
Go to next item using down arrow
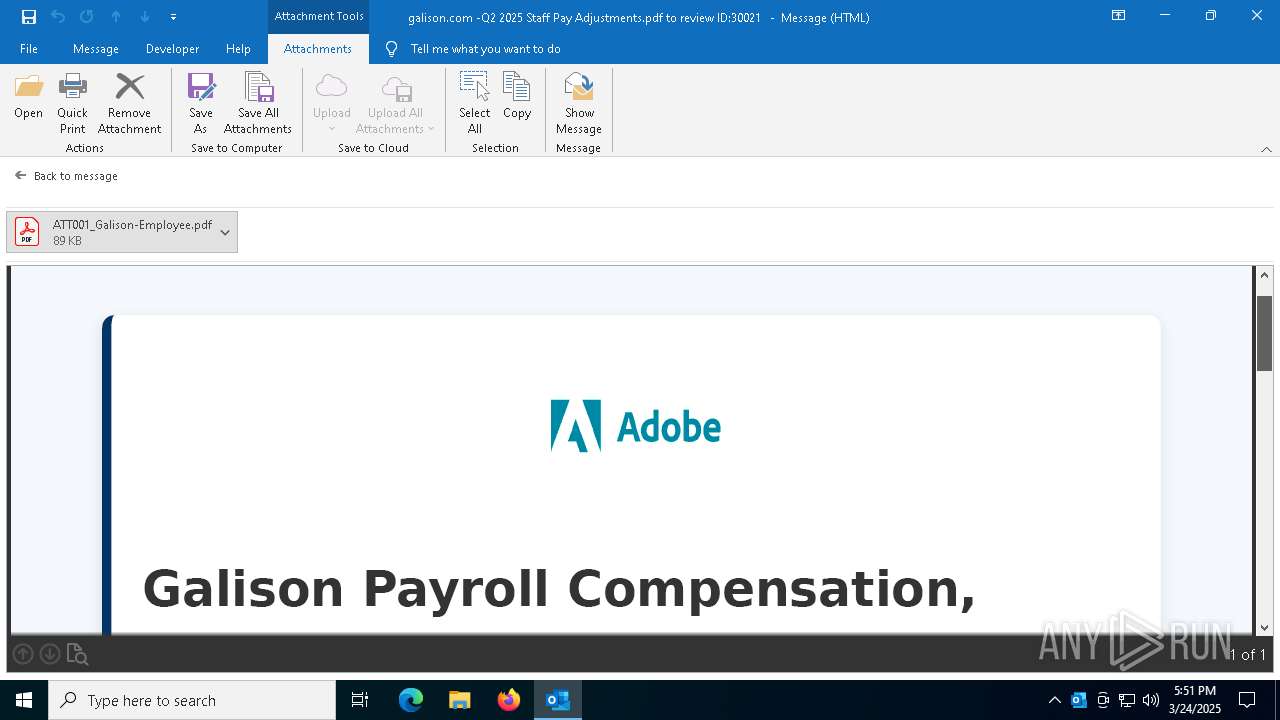click(x=145, y=17)
